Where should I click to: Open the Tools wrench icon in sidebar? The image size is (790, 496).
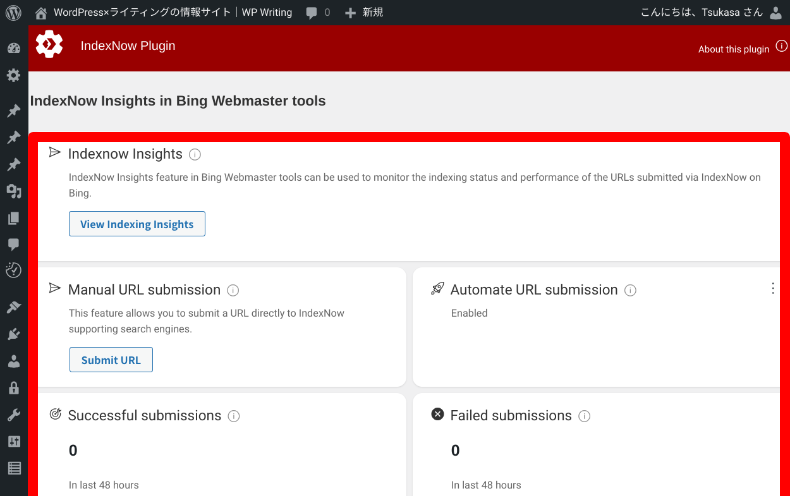coord(14,415)
